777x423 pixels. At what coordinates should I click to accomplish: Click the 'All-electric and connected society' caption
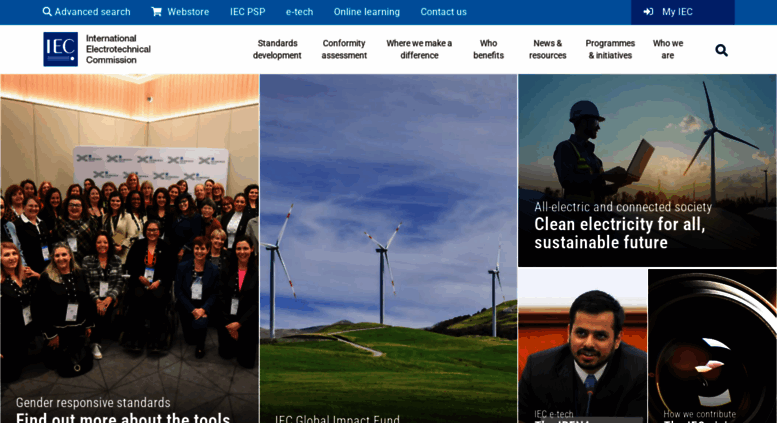(x=623, y=207)
